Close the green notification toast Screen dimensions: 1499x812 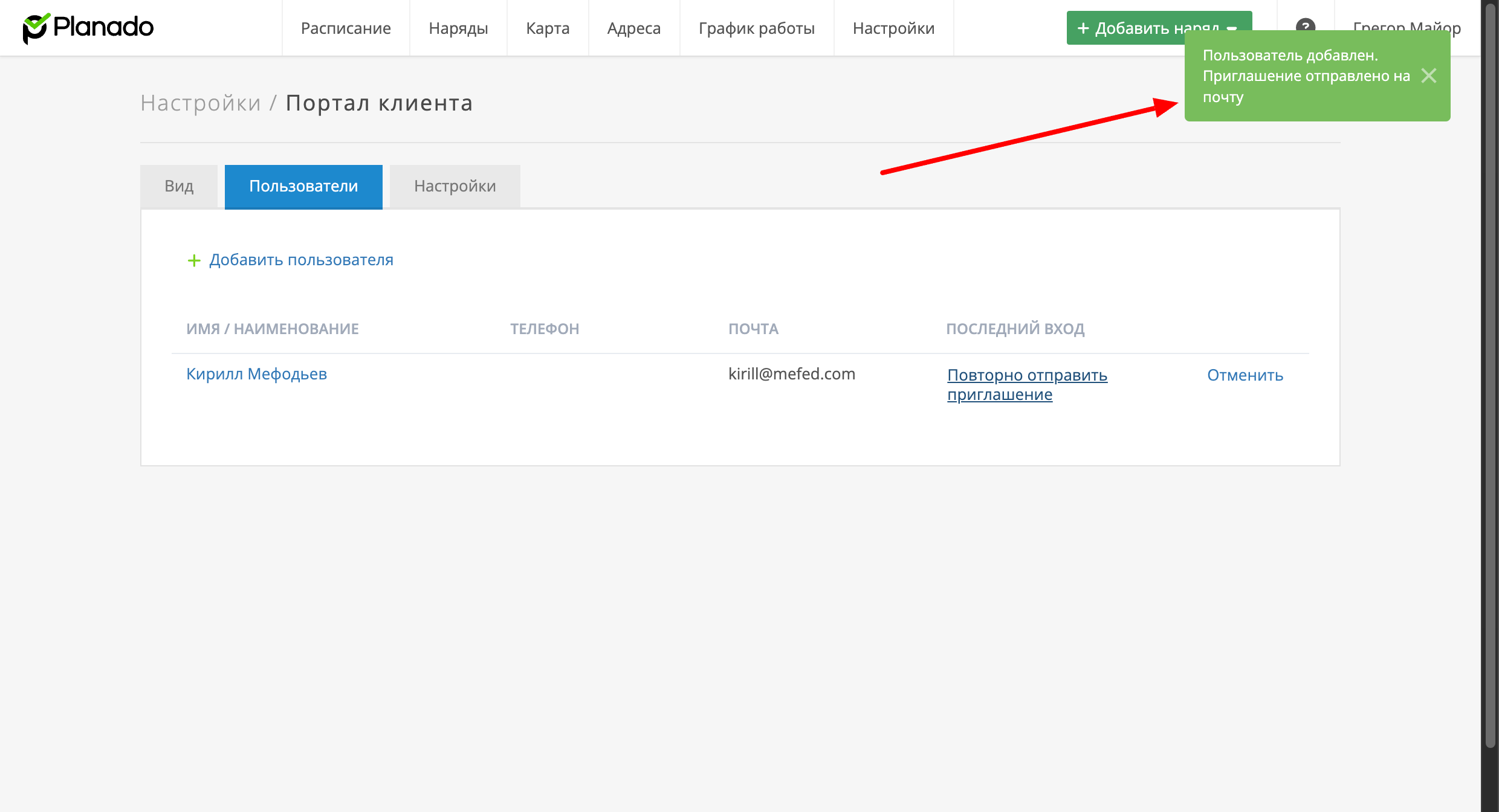coord(1429,76)
